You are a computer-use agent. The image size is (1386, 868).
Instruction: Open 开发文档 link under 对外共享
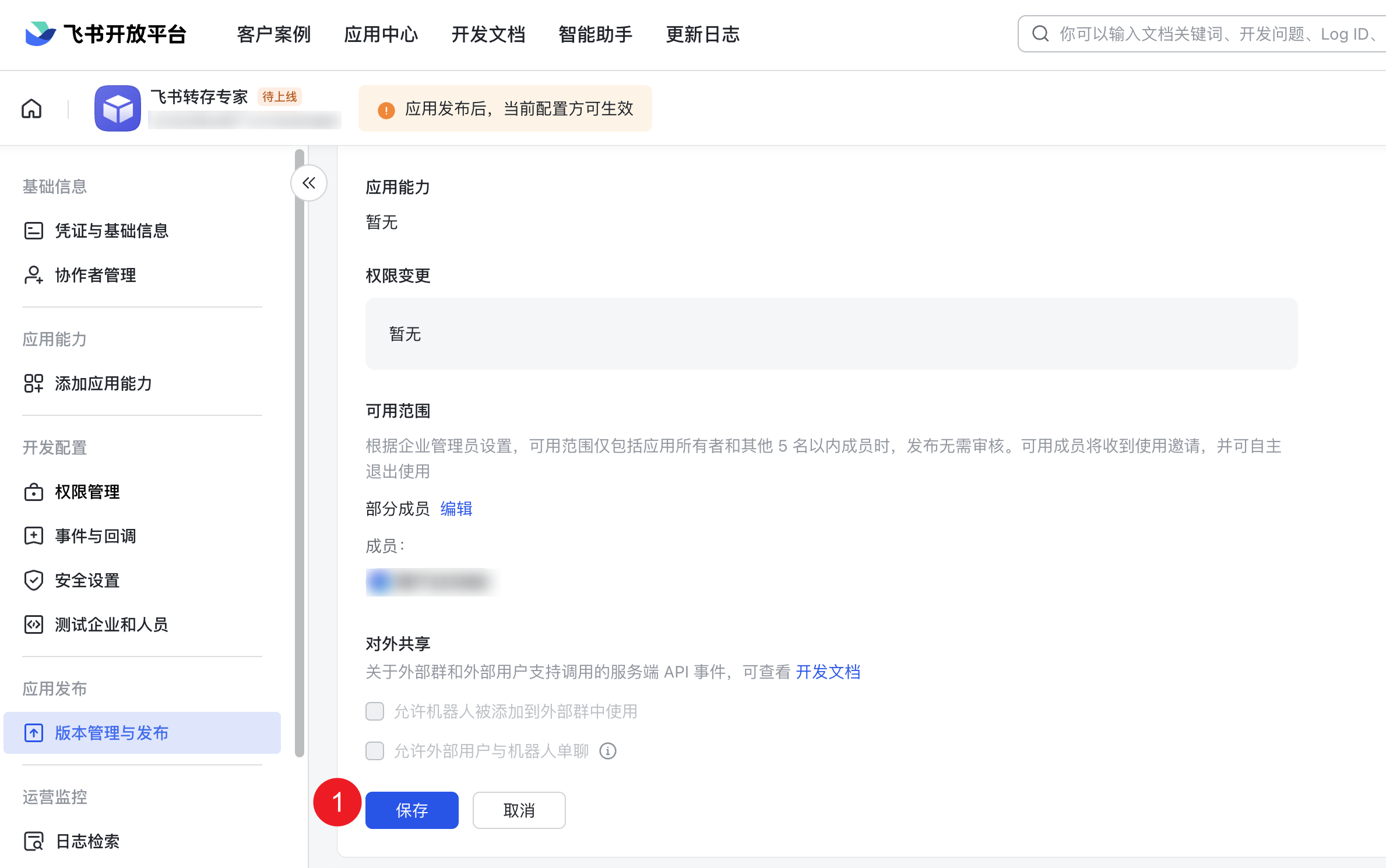coord(828,672)
